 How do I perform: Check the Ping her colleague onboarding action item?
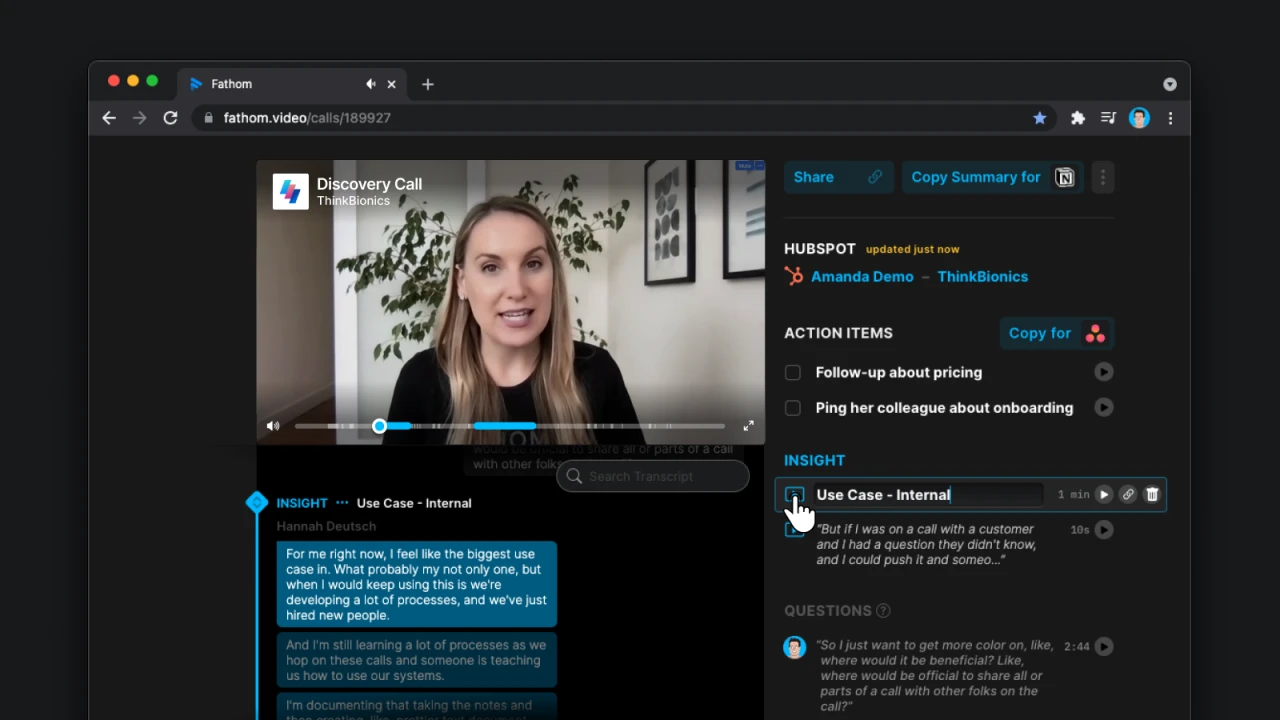pos(792,408)
